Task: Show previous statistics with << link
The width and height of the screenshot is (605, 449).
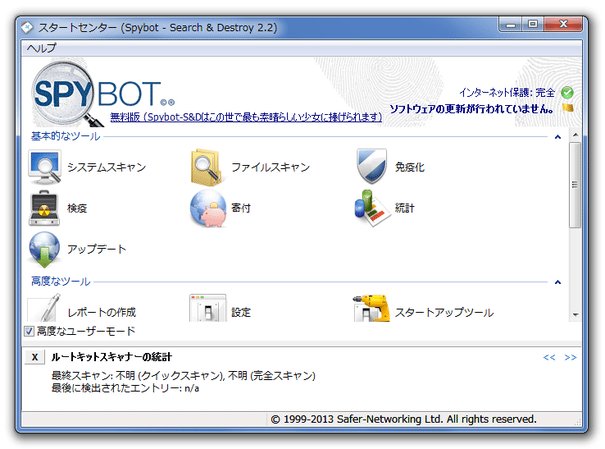Action: pyautogui.click(x=549, y=358)
